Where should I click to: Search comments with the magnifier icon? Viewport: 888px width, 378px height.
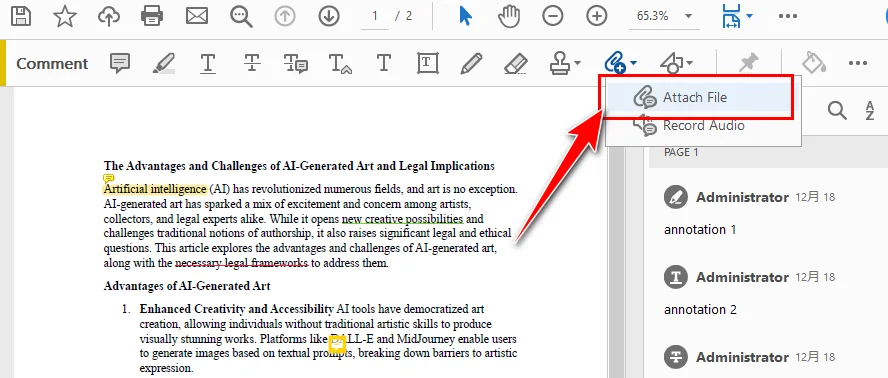[837, 110]
